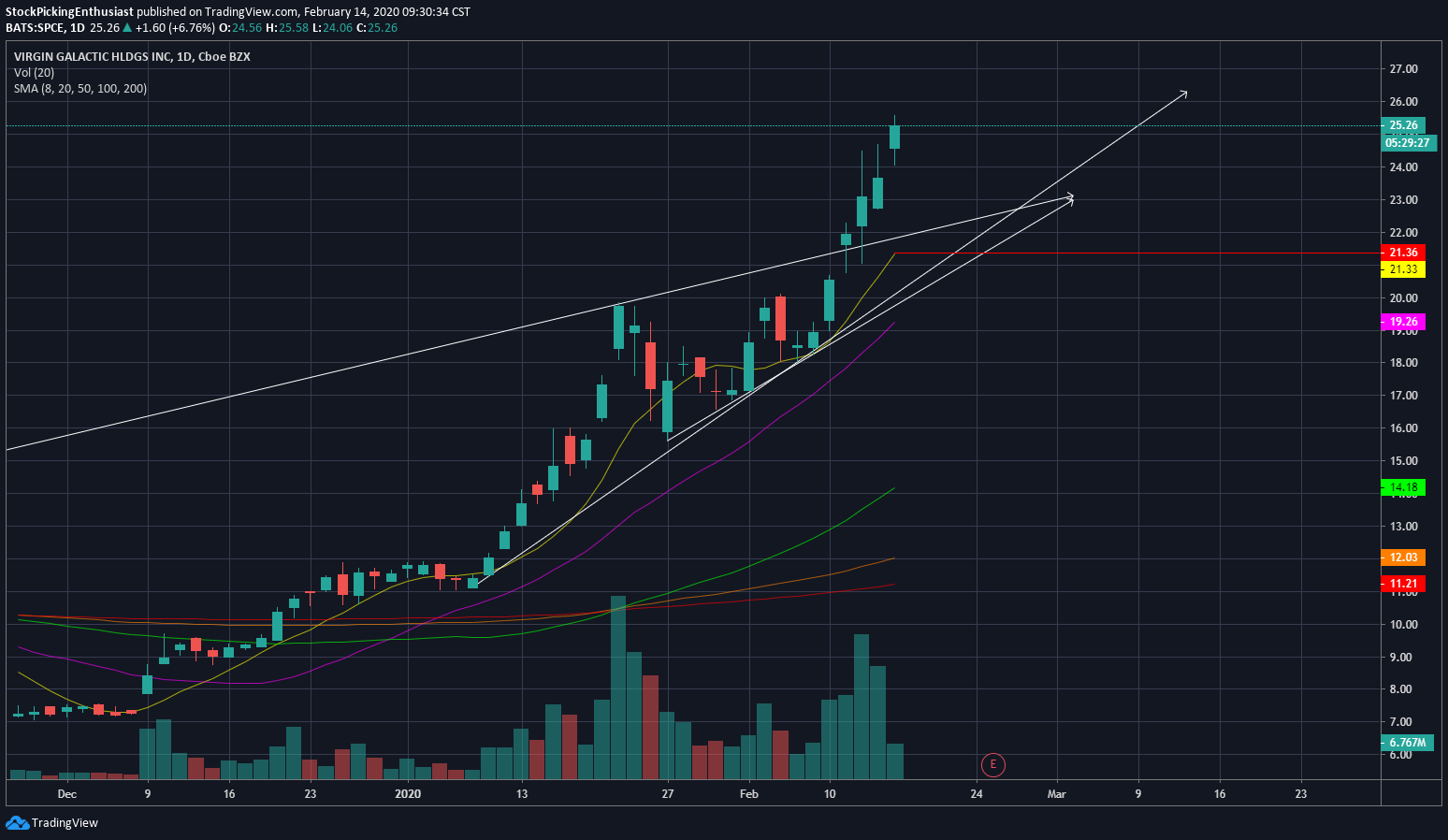Screen dimensions: 1448x840
Task: Click the 05:29:27 bar countdown label
Action: coord(1408,143)
